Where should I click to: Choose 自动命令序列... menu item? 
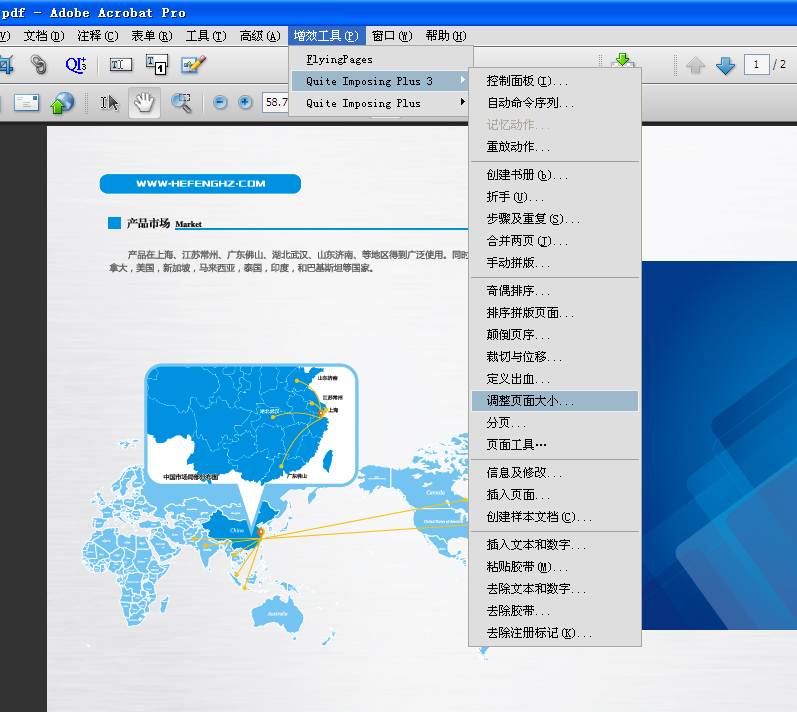click(555, 103)
